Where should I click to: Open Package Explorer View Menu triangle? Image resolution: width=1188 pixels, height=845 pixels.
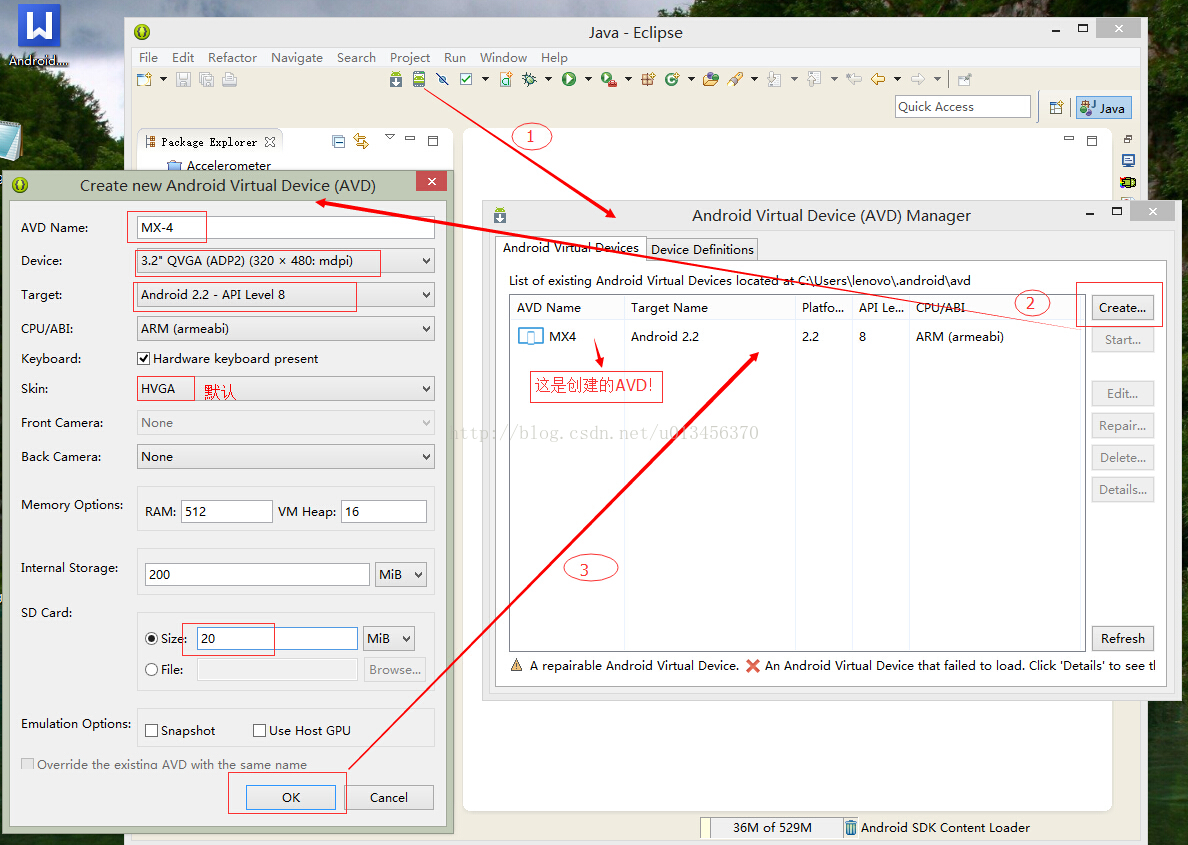(389, 137)
